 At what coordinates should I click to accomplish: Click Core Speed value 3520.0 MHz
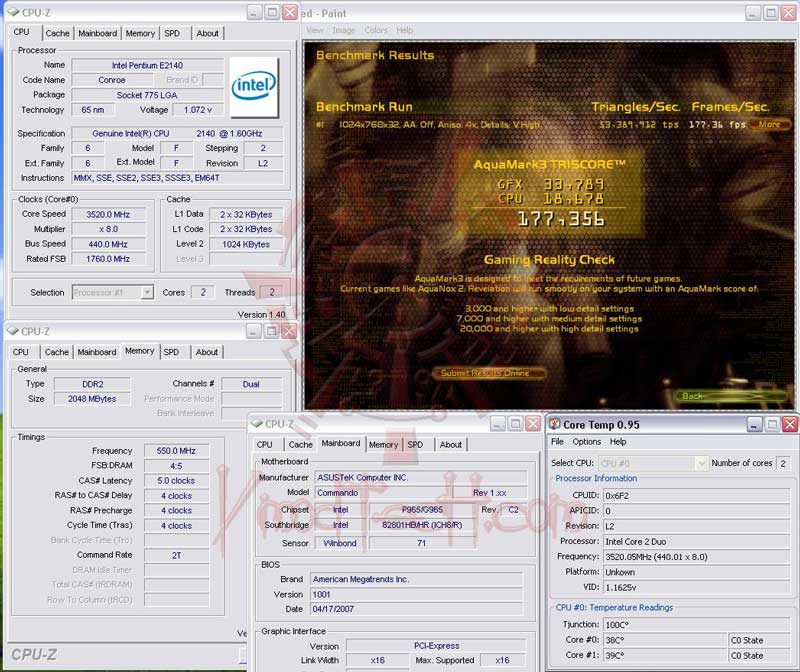point(108,214)
